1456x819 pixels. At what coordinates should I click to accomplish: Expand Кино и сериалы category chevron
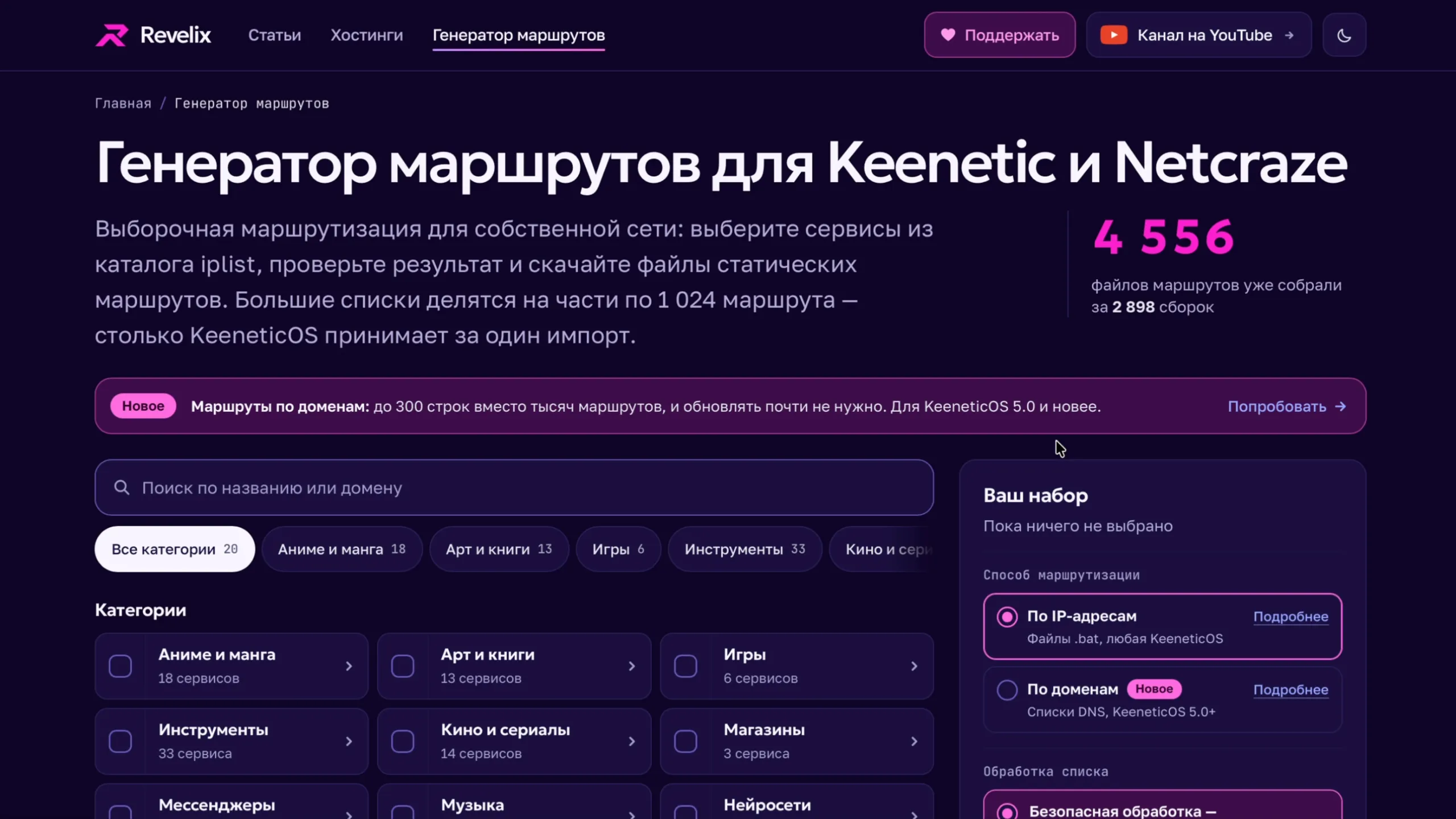pyautogui.click(x=631, y=741)
